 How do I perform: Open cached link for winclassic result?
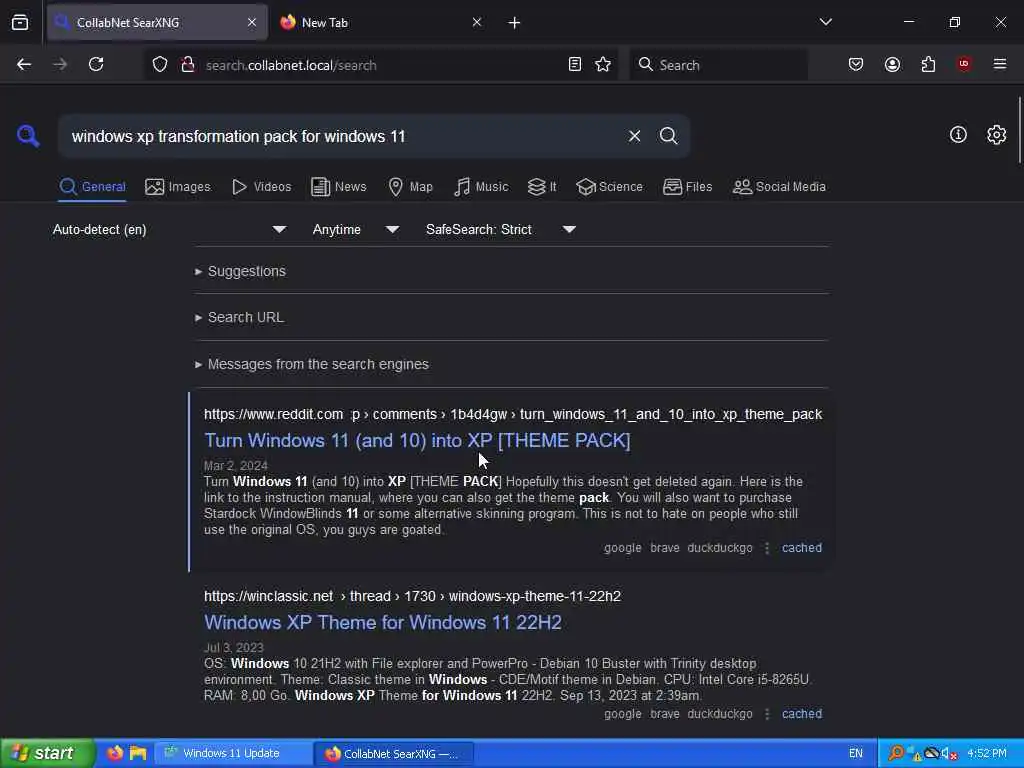pyautogui.click(x=802, y=714)
